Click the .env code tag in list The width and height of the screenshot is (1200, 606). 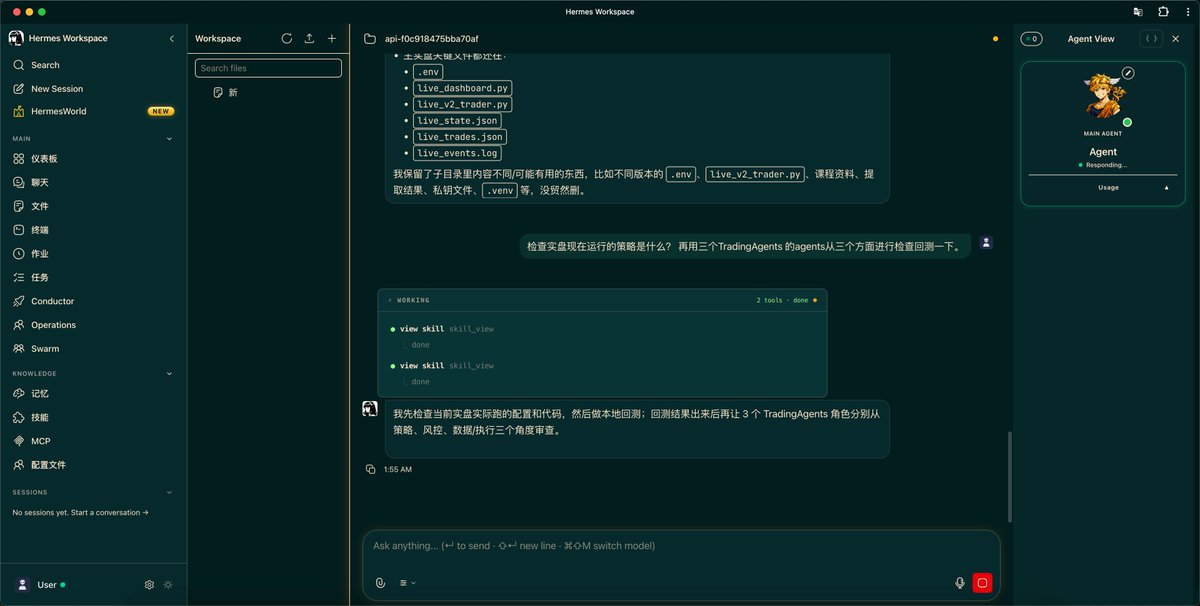point(428,71)
